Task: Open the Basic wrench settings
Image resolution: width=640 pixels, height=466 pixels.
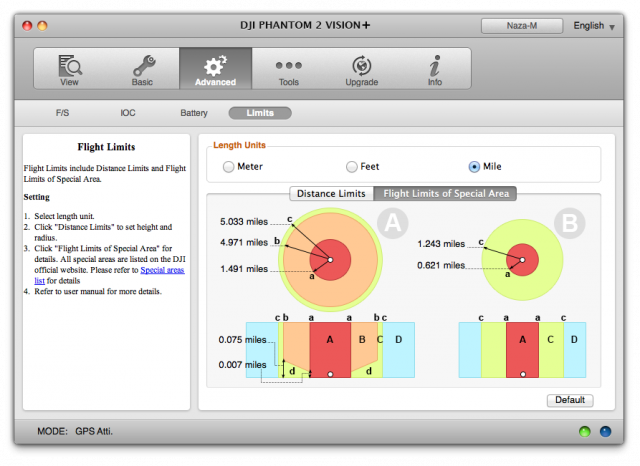Action: tap(142, 69)
